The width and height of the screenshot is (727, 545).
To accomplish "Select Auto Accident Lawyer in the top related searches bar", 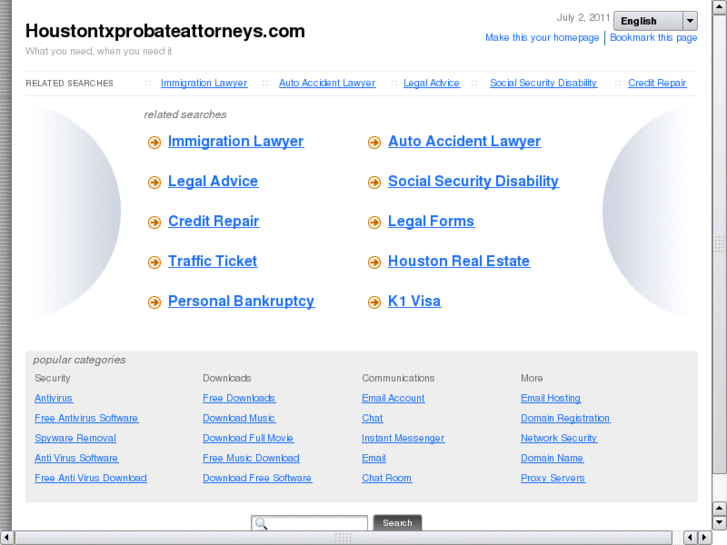I will click(327, 83).
